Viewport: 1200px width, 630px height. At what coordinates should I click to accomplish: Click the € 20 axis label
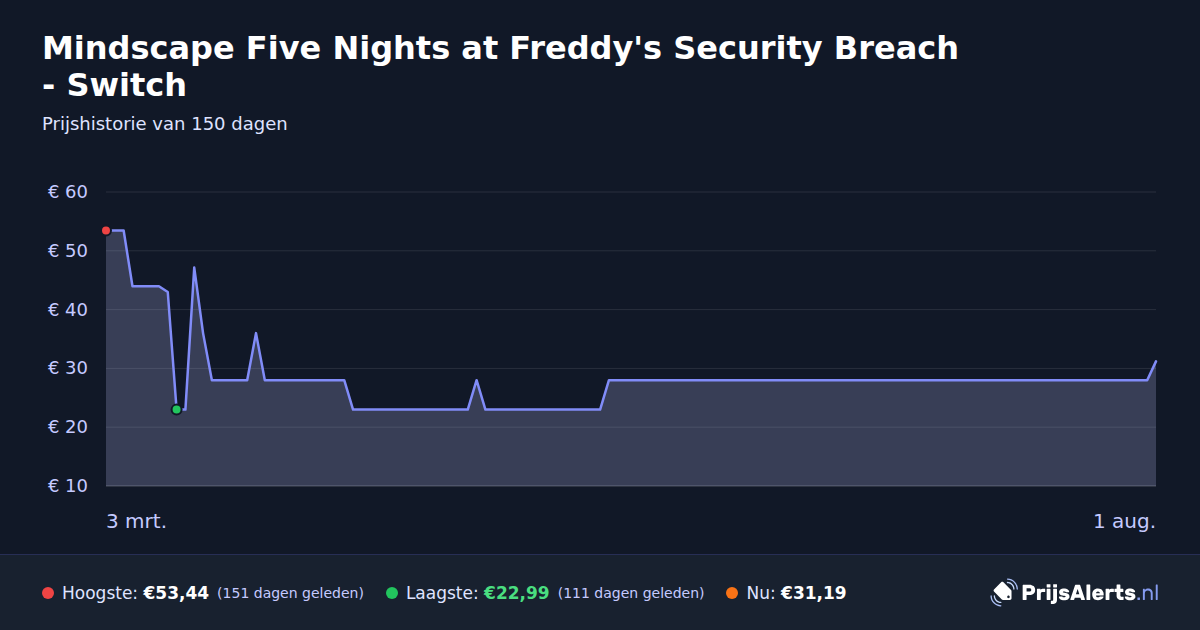tap(68, 427)
